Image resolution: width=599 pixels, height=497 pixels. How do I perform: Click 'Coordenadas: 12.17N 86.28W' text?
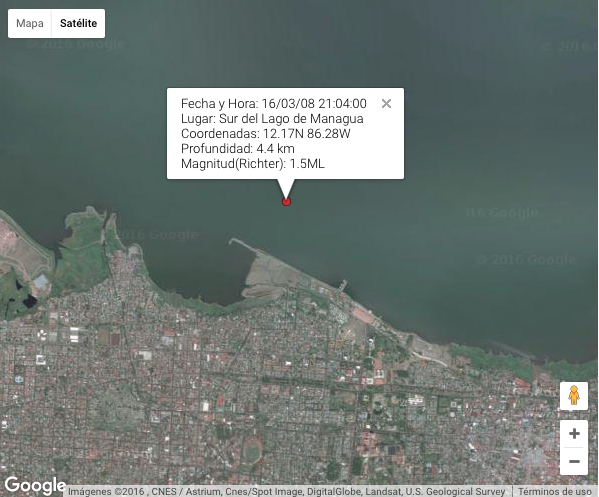266,134
